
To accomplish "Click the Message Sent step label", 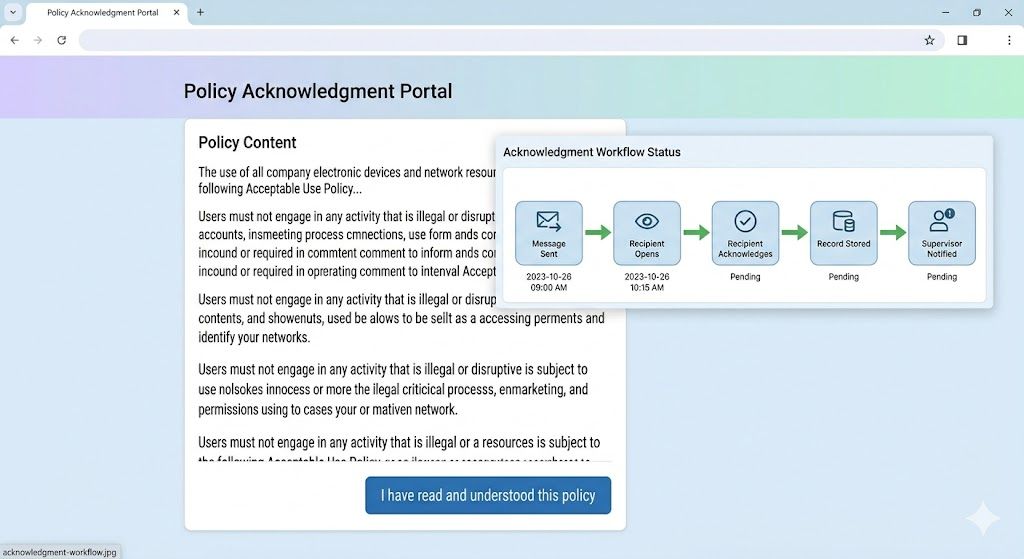I will [549, 249].
